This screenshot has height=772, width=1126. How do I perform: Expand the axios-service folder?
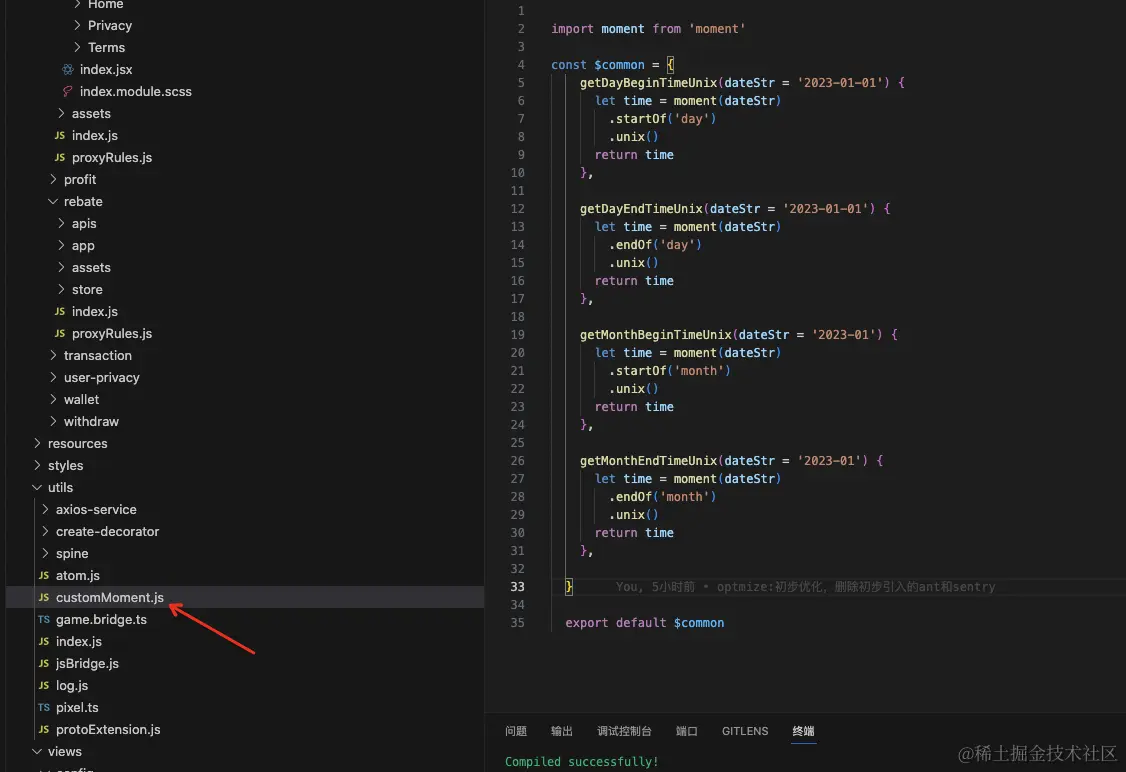click(x=96, y=509)
